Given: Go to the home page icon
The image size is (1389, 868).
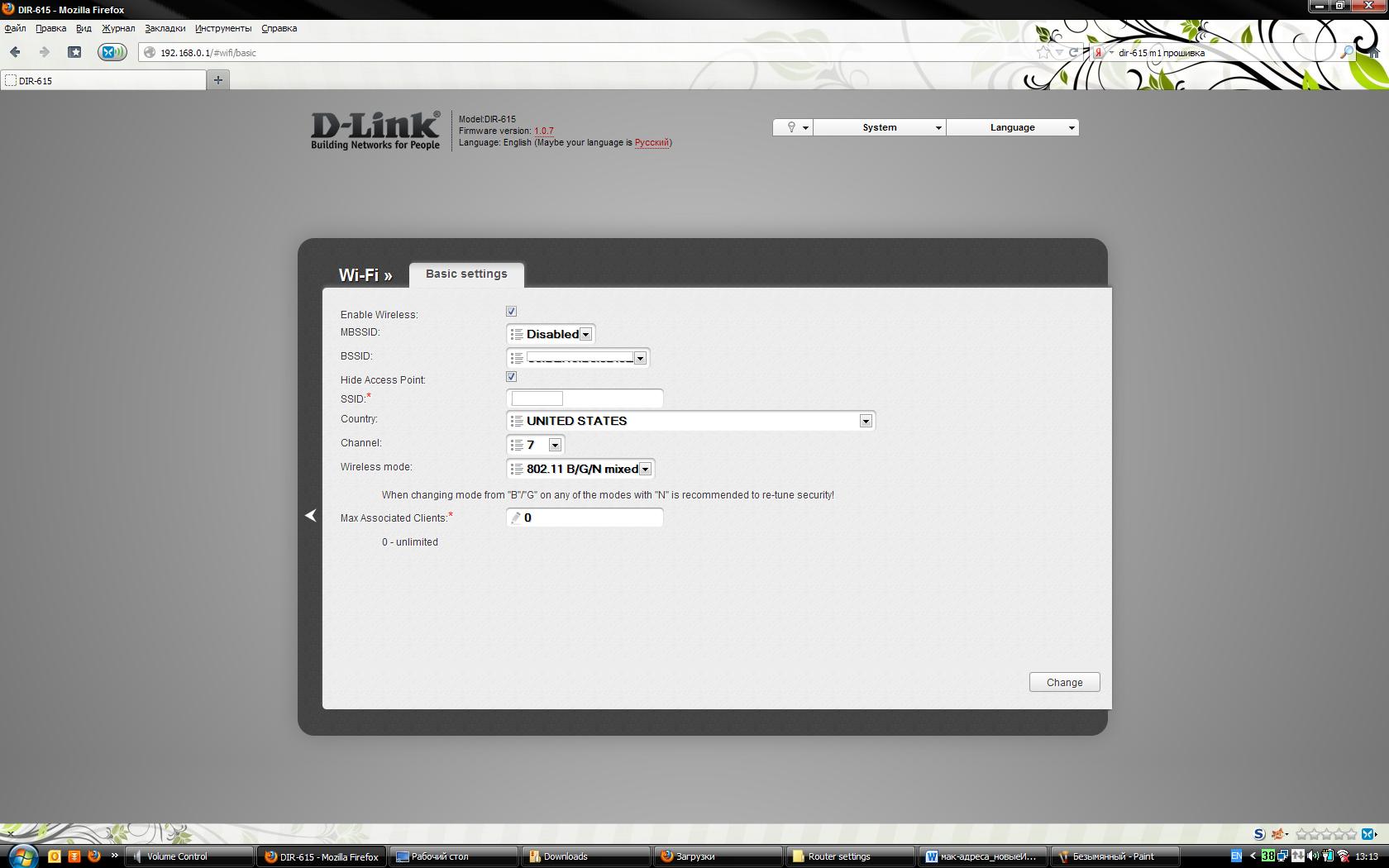Looking at the screenshot, I should click(x=1374, y=52).
